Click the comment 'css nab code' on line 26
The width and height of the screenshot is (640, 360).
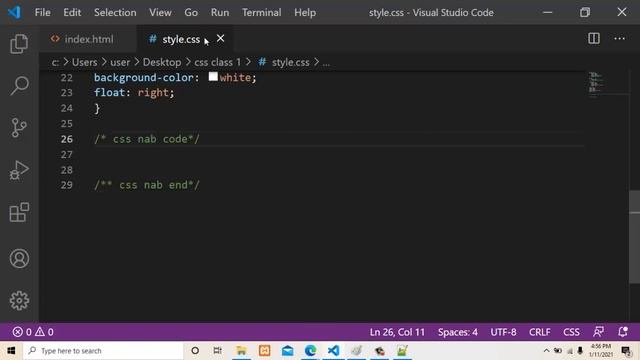[x=147, y=139]
